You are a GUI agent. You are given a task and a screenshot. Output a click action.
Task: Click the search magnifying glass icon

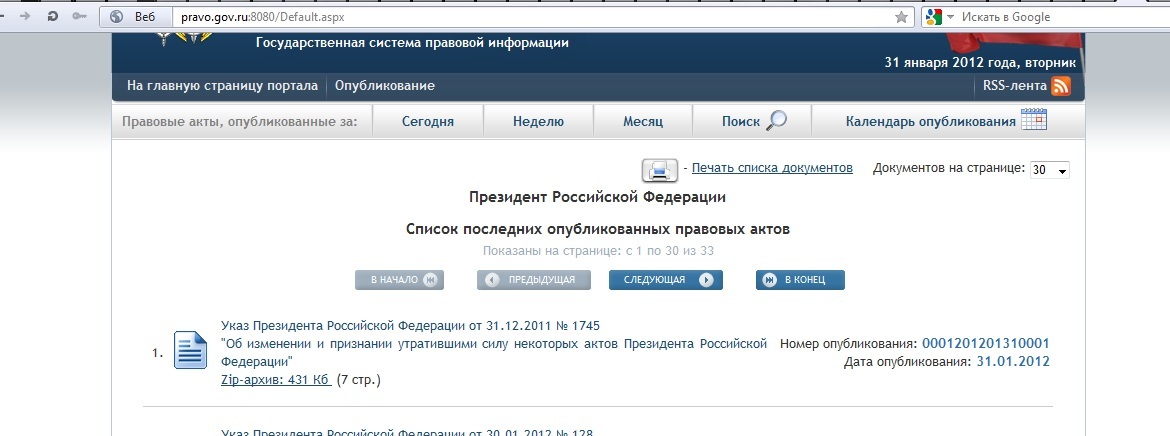[x=775, y=121]
